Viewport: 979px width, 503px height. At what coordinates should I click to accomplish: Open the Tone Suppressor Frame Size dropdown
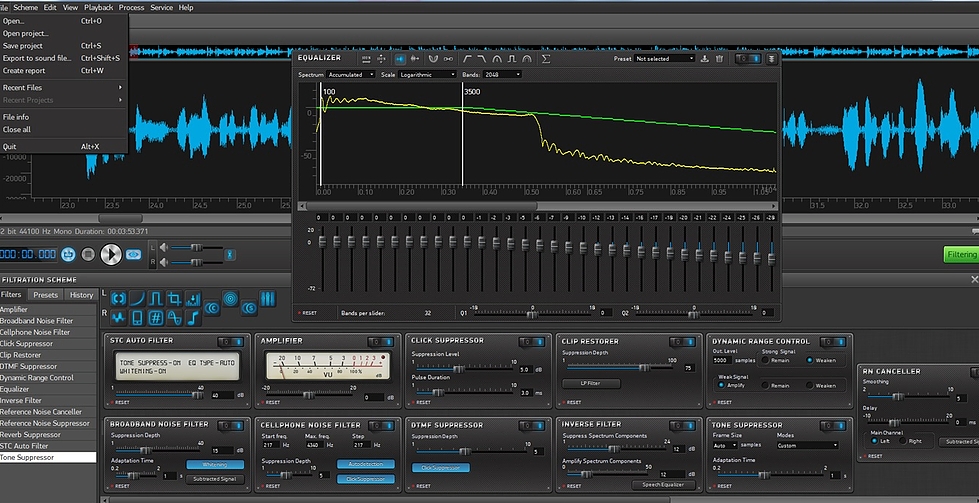[x=726, y=446]
